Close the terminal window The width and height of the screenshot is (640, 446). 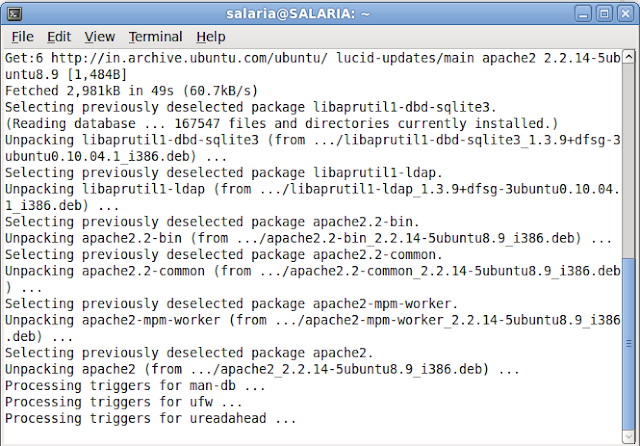[x=625, y=14]
